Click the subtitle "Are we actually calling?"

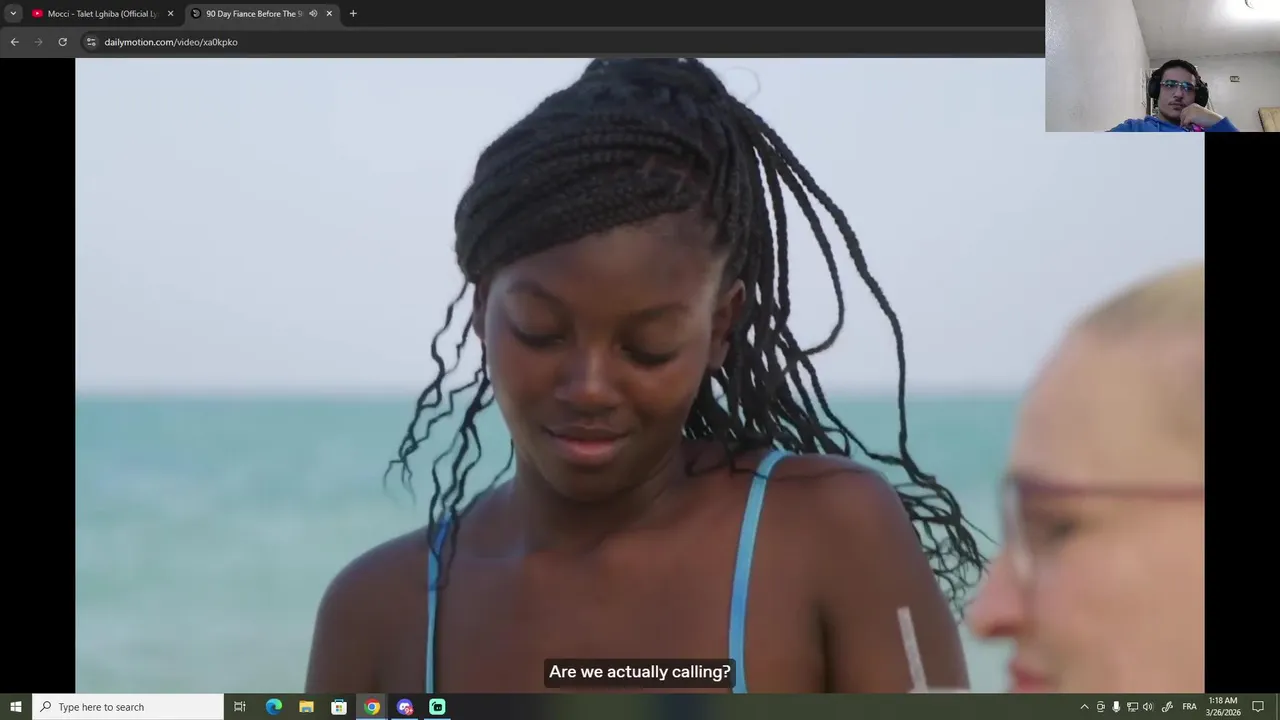[x=640, y=672]
